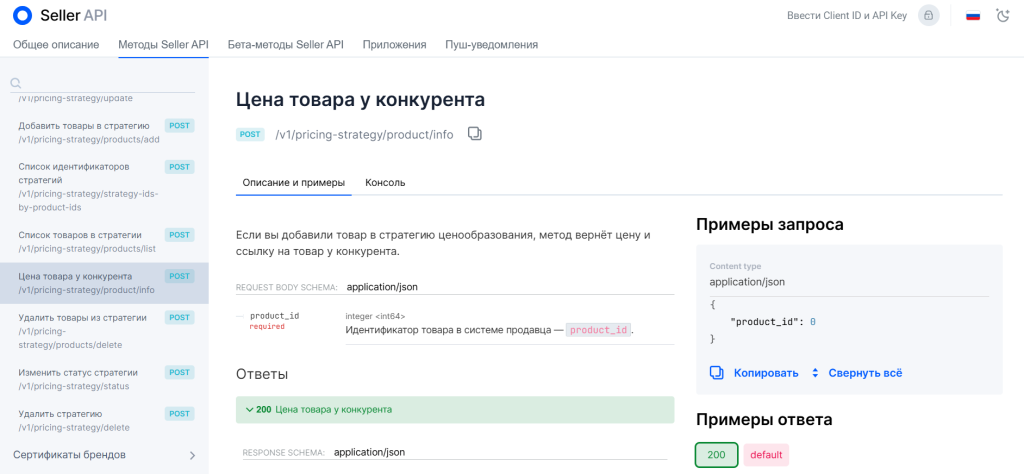
Task: Select Описание и примеры tab
Action: [x=294, y=182]
